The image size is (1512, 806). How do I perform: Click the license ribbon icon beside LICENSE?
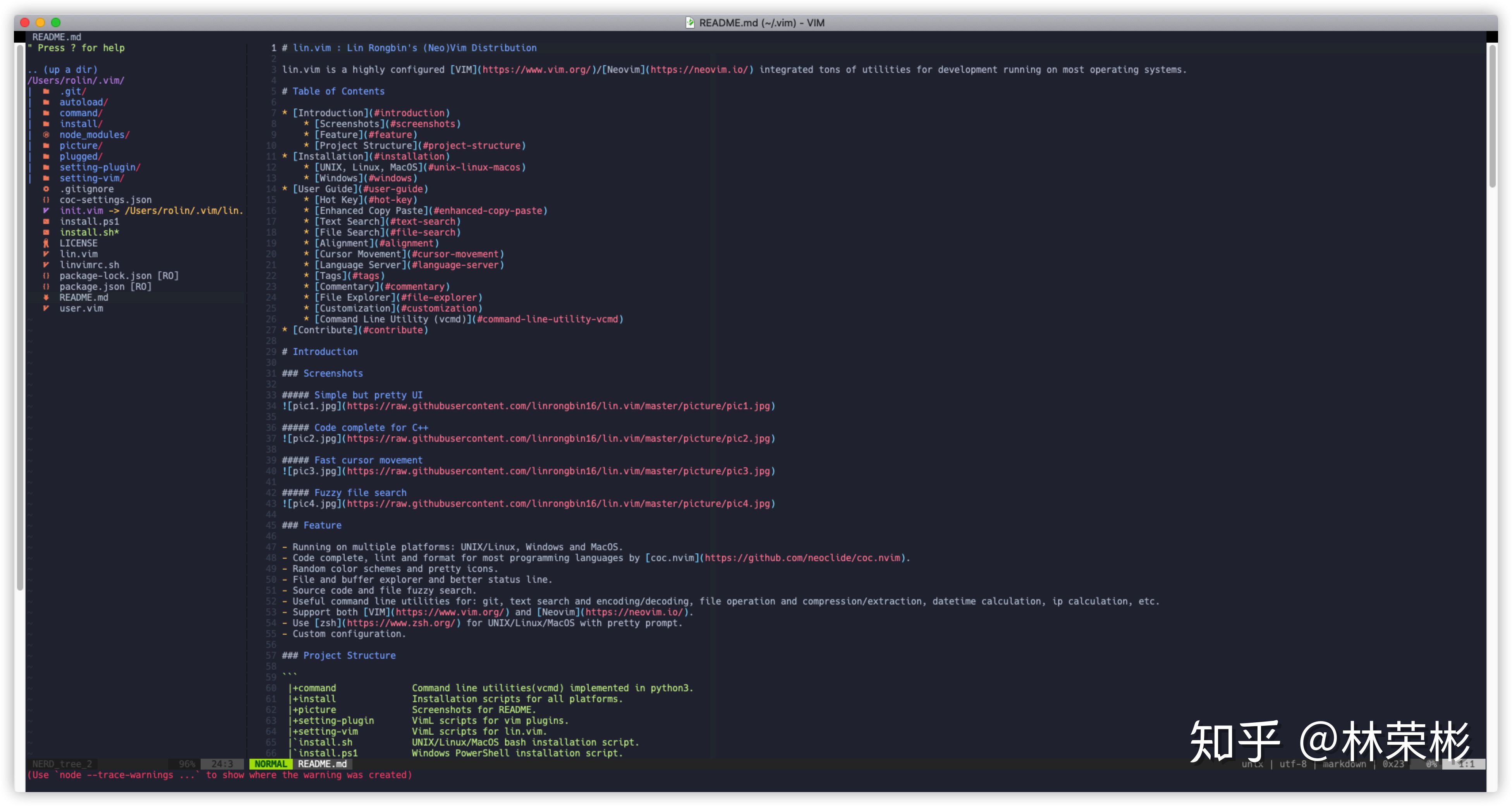46,243
